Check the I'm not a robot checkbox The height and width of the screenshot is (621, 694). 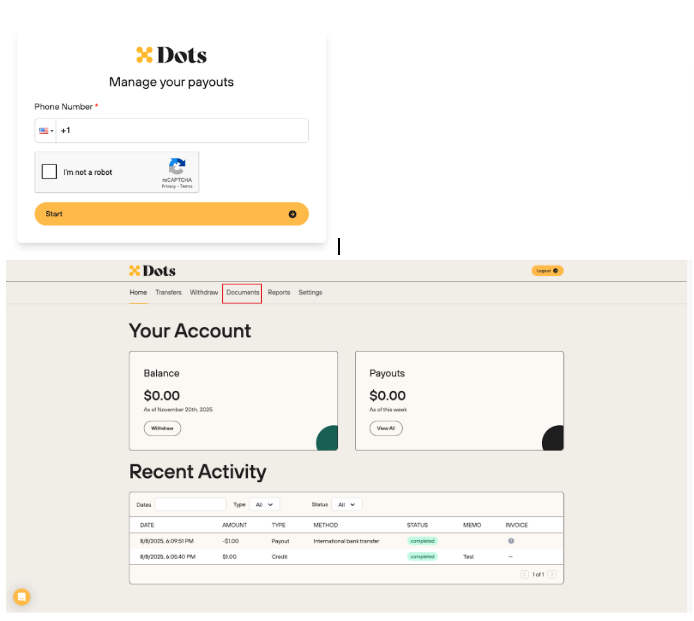point(49,171)
